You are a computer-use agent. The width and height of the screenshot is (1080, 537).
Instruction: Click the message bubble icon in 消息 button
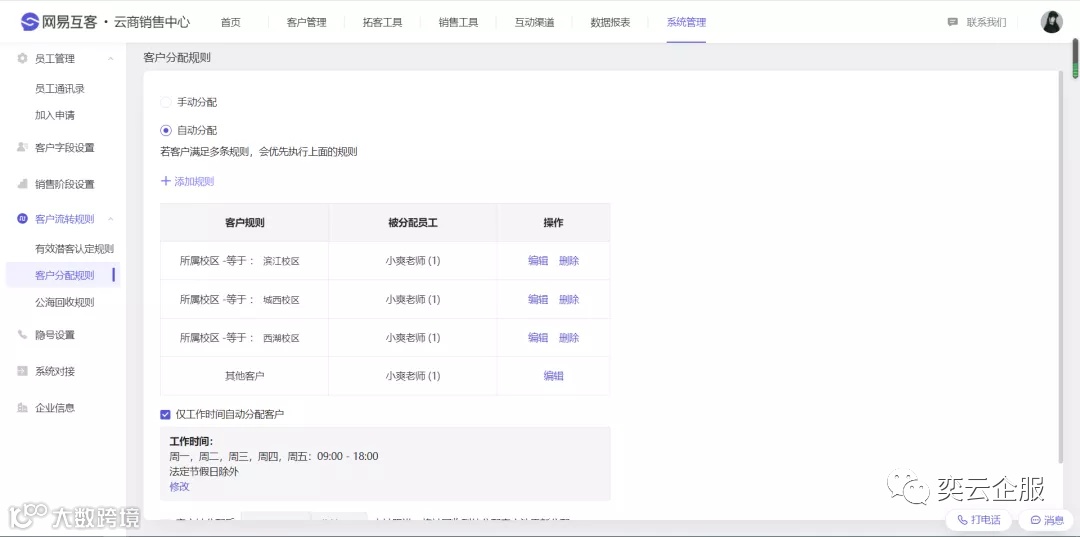[x=1034, y=520]
